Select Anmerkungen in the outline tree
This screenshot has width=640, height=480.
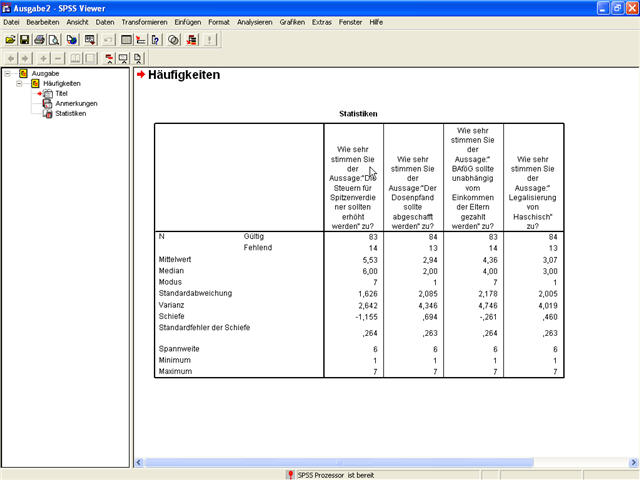coord(76,103)
